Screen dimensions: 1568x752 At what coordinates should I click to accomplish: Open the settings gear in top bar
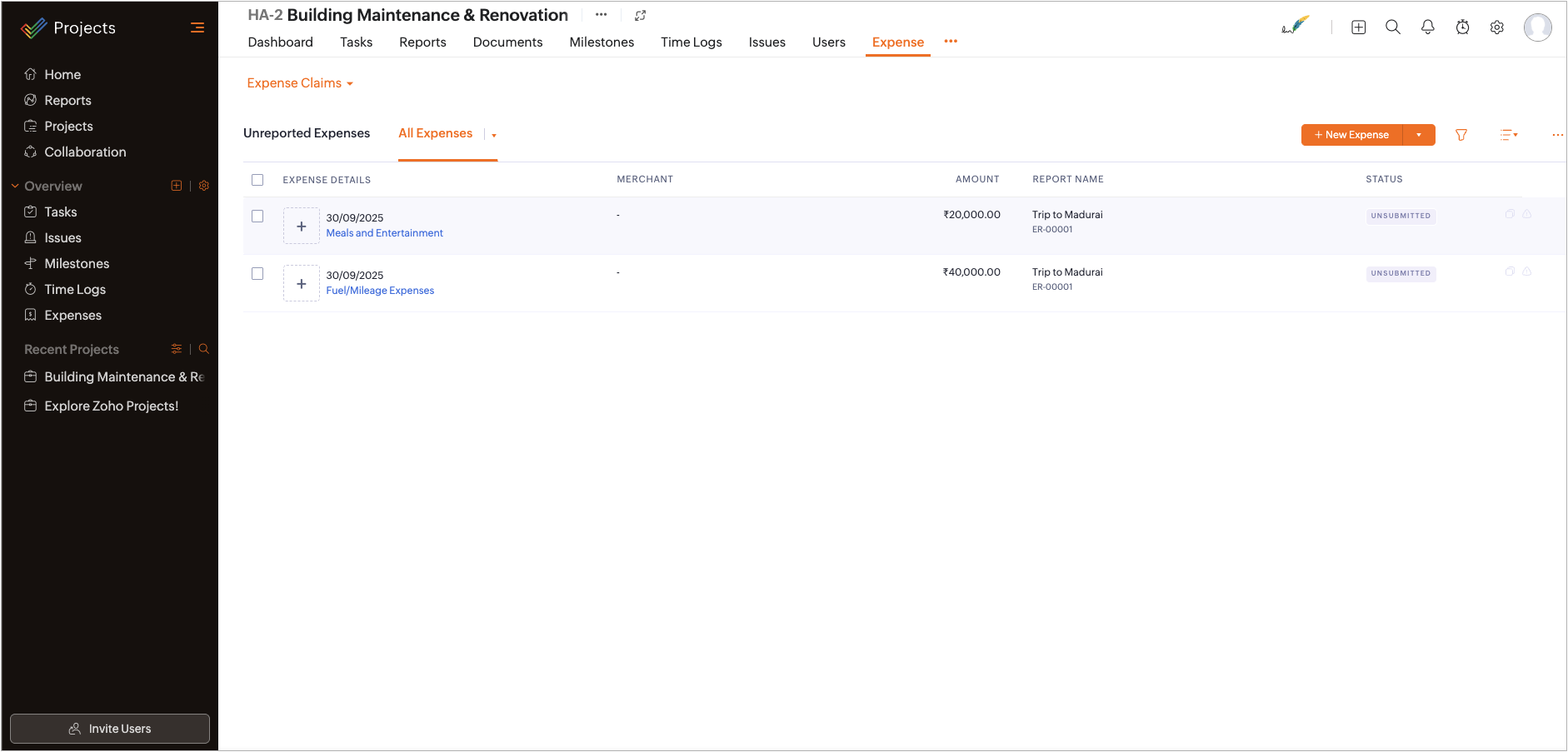[1496, 27]
